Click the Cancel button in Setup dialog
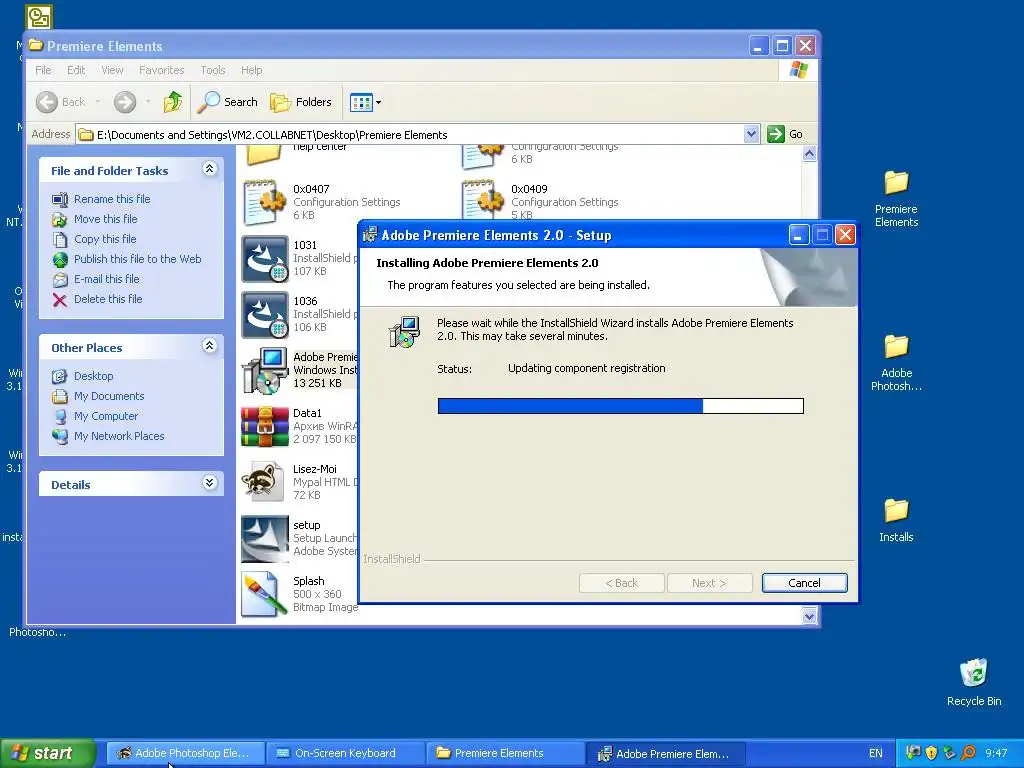 coord(804,583)
